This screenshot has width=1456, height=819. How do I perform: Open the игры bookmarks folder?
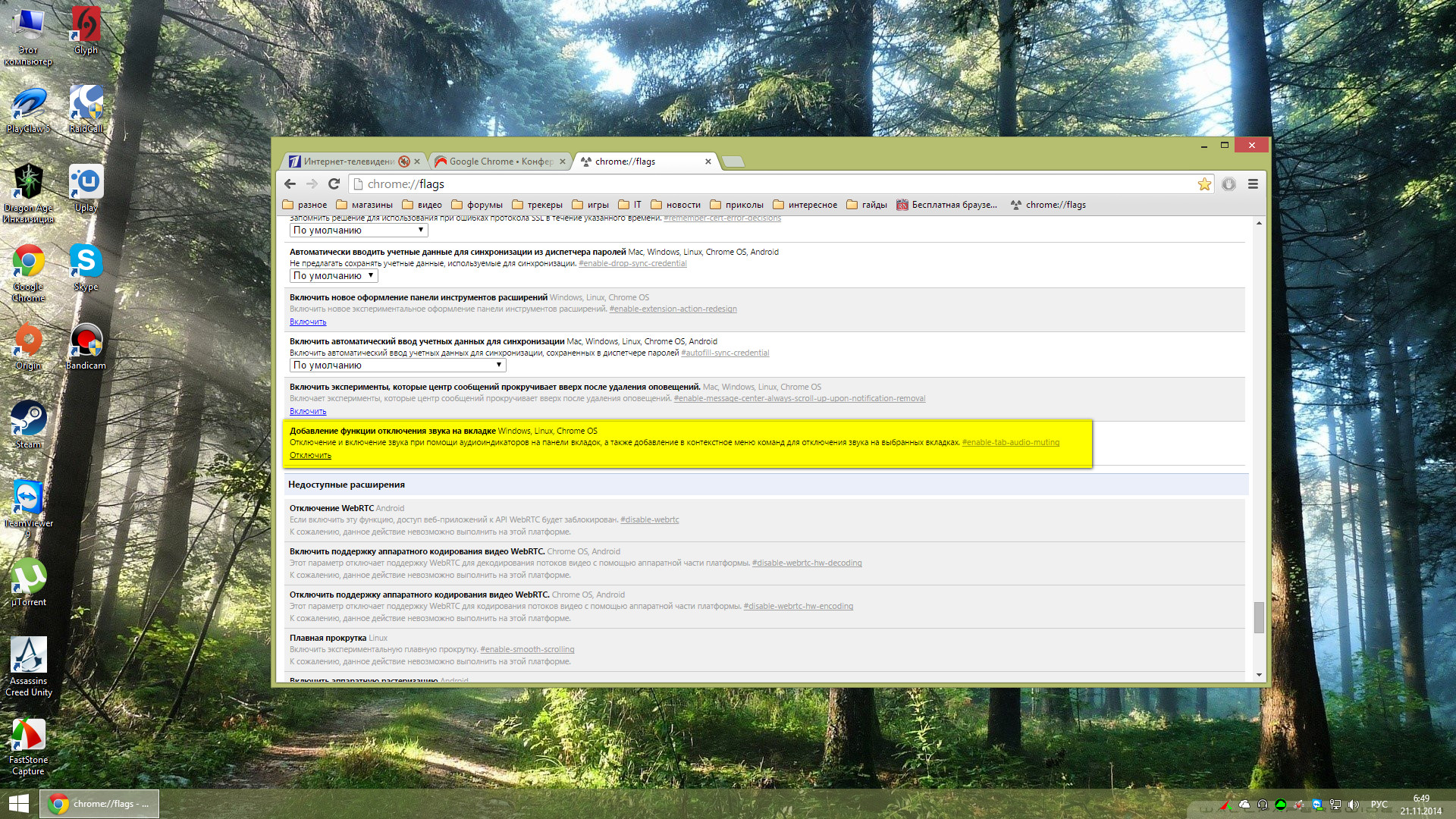click(x=591, y=205)
